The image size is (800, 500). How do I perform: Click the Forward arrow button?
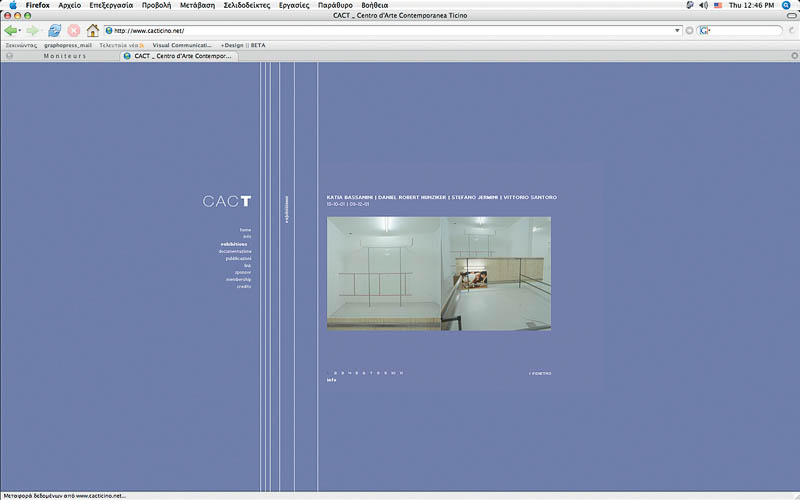tap(32, 31)
